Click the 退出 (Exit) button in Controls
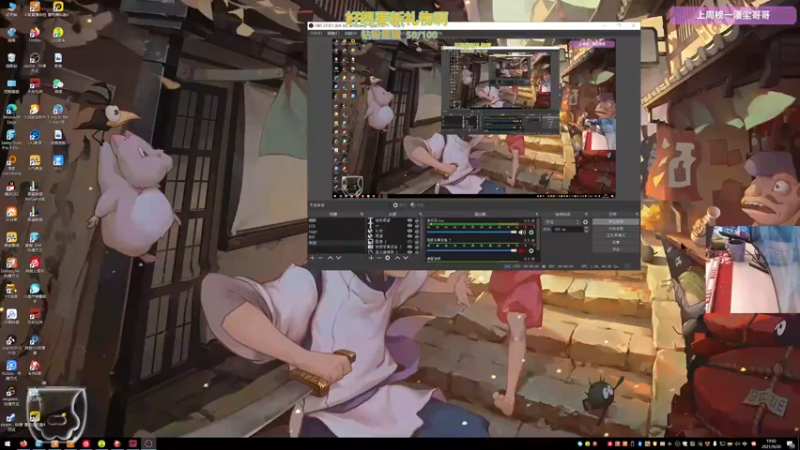 point(616,249)
